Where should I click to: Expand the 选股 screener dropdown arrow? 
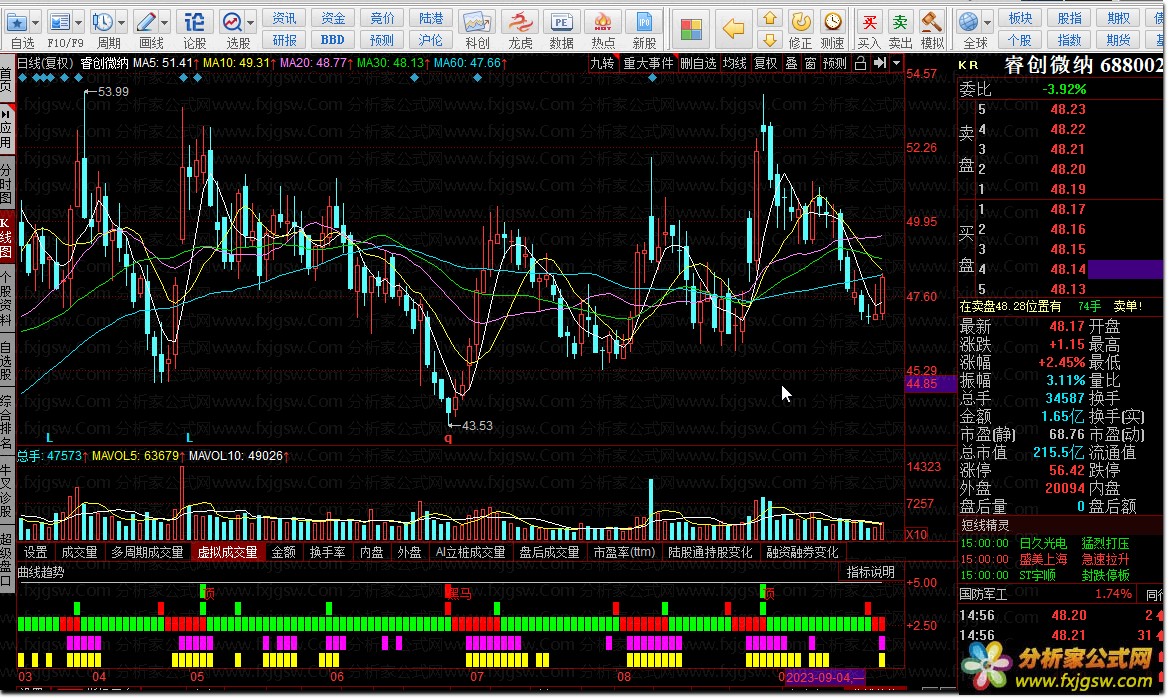[x=250, y=22]
